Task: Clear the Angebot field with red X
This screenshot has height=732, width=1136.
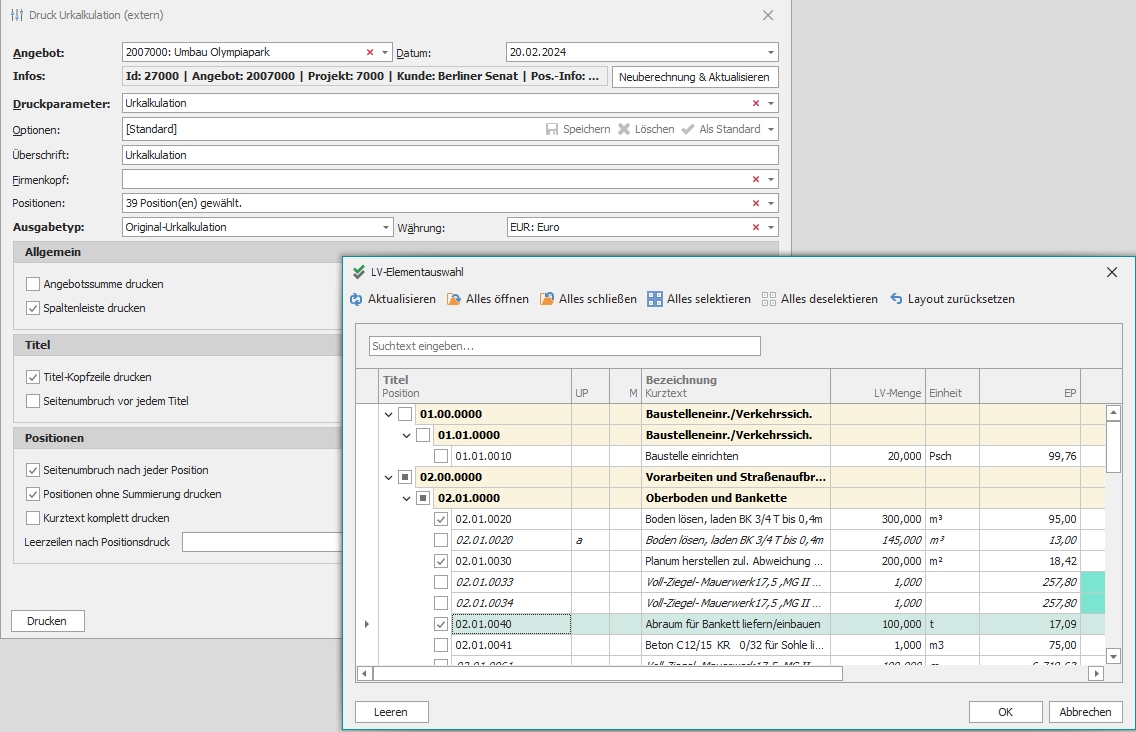Action: coord(370,52)
